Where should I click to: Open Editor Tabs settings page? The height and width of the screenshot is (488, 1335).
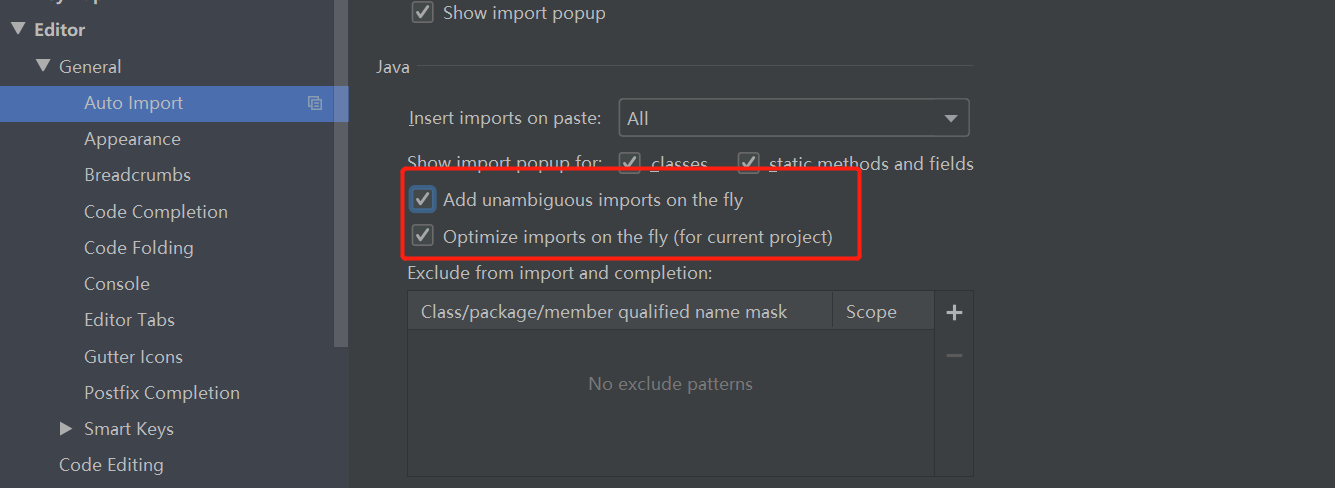point(129,320)
